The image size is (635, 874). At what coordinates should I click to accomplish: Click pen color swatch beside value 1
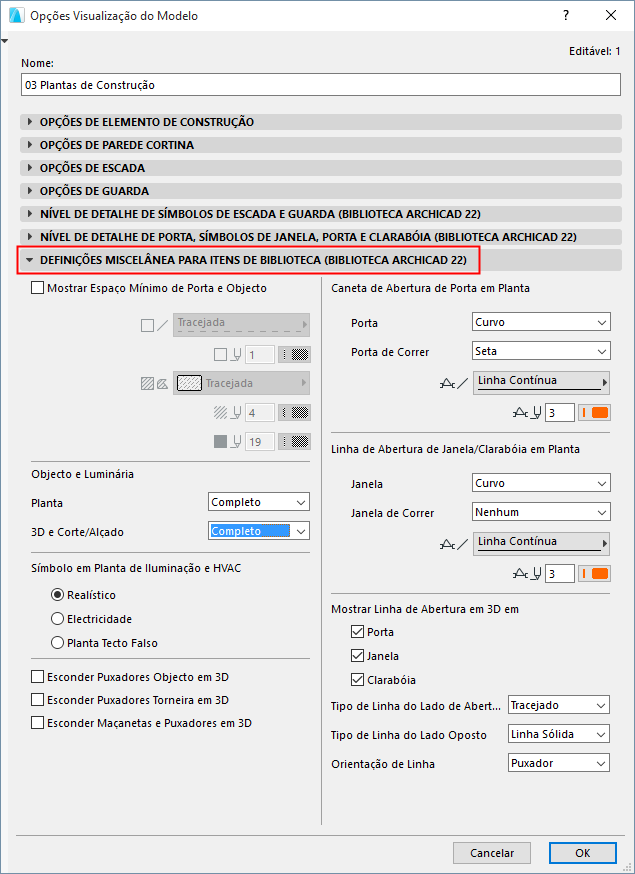pos(294,355)
